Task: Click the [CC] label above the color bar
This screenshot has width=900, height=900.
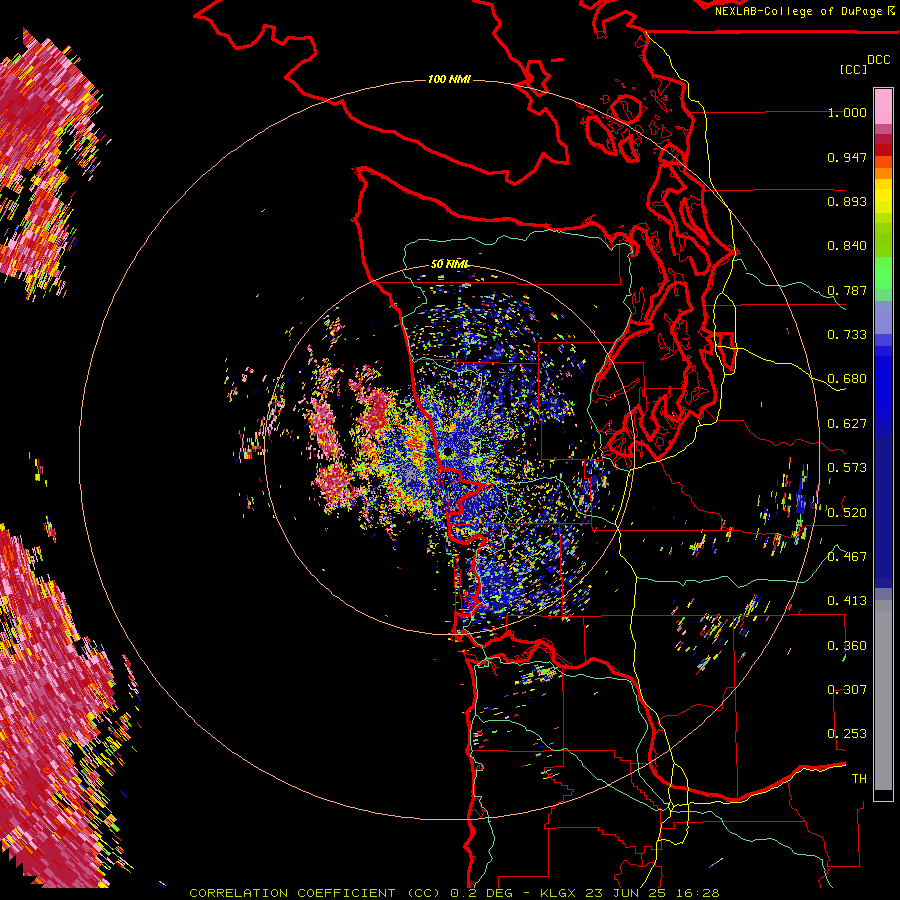Action: [x=853, y=69]
